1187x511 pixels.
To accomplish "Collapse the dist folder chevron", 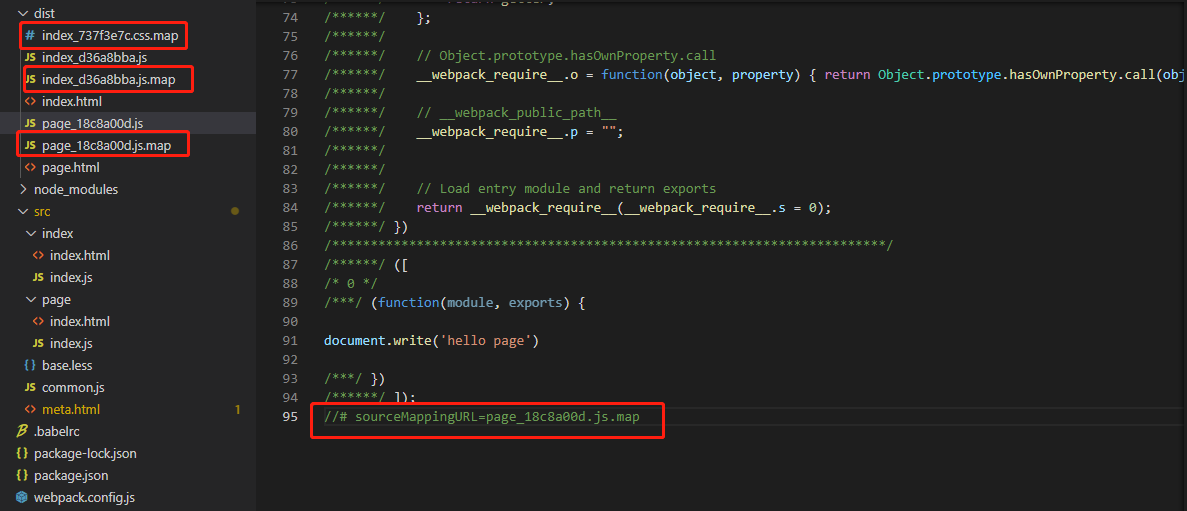I will pos(22,14).
